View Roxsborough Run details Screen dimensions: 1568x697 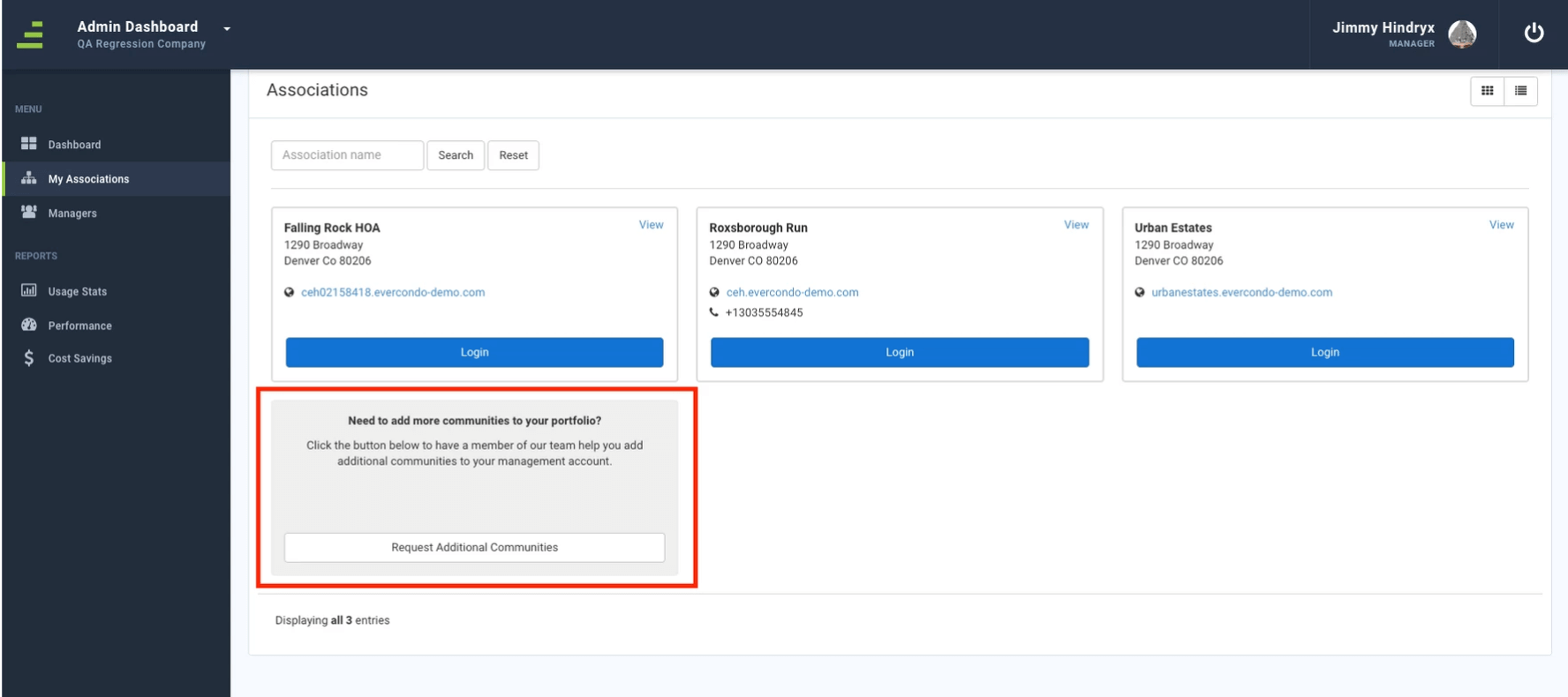[1076, 225]
